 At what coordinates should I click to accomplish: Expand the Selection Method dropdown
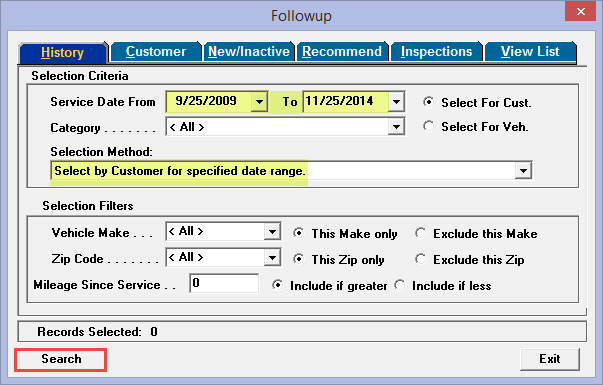click(x=523, y=170)
